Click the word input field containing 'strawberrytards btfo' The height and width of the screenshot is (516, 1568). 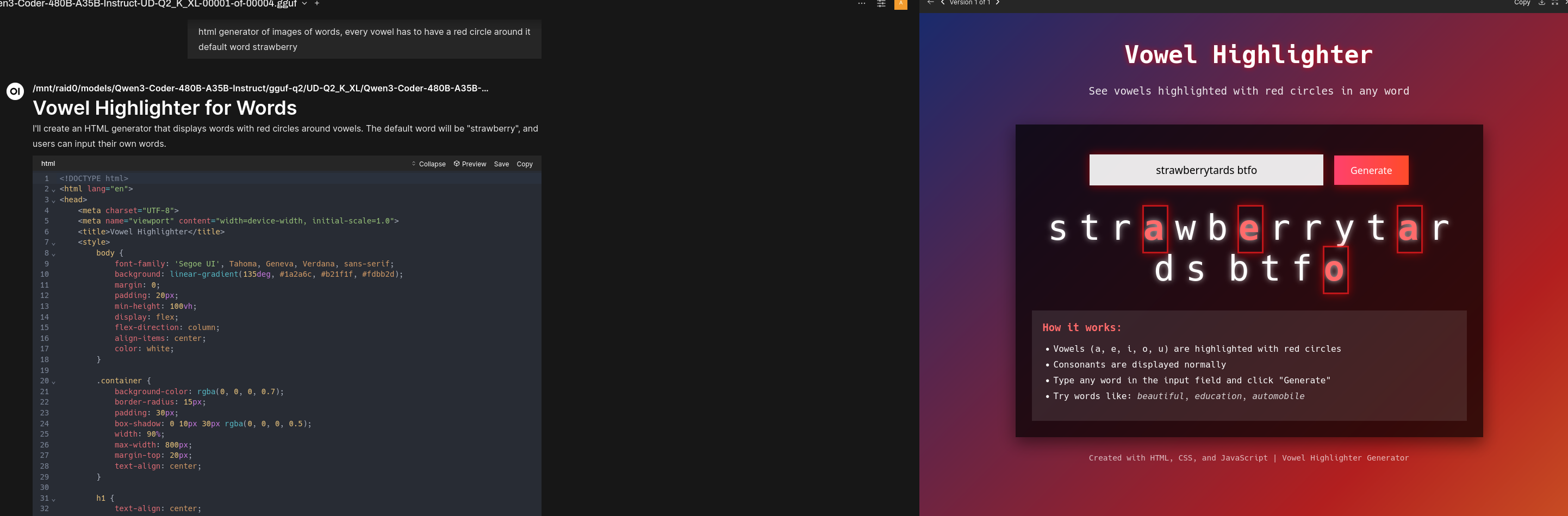click(1206, 170)
